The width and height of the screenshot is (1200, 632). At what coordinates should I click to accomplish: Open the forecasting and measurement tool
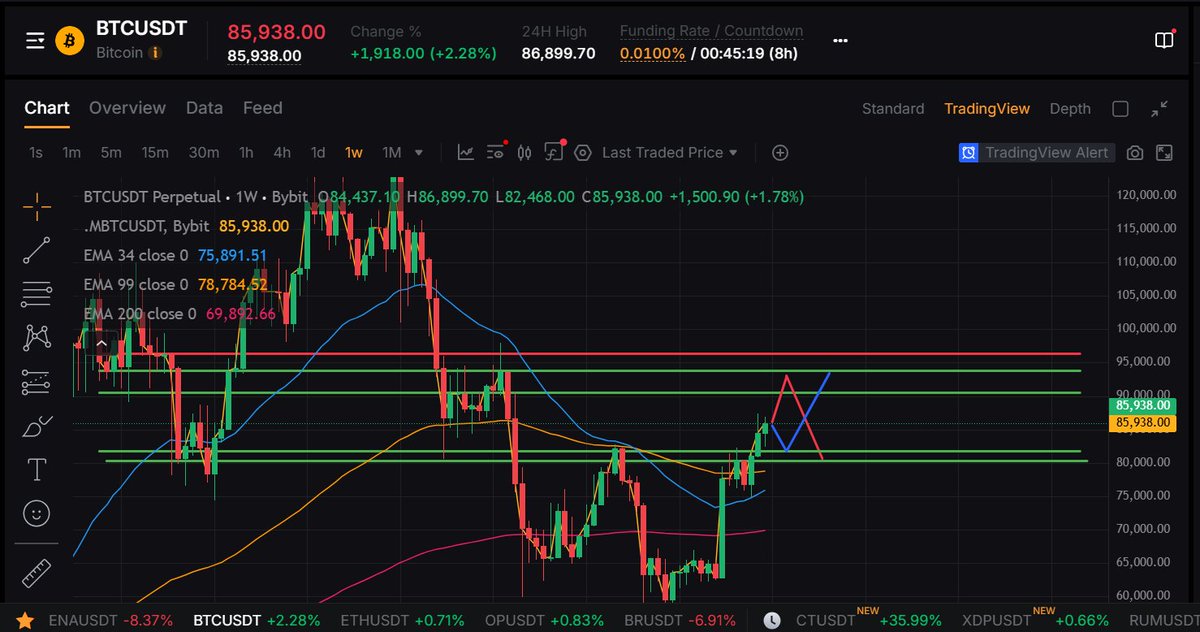pyautogui.click(x=37, y=381)
